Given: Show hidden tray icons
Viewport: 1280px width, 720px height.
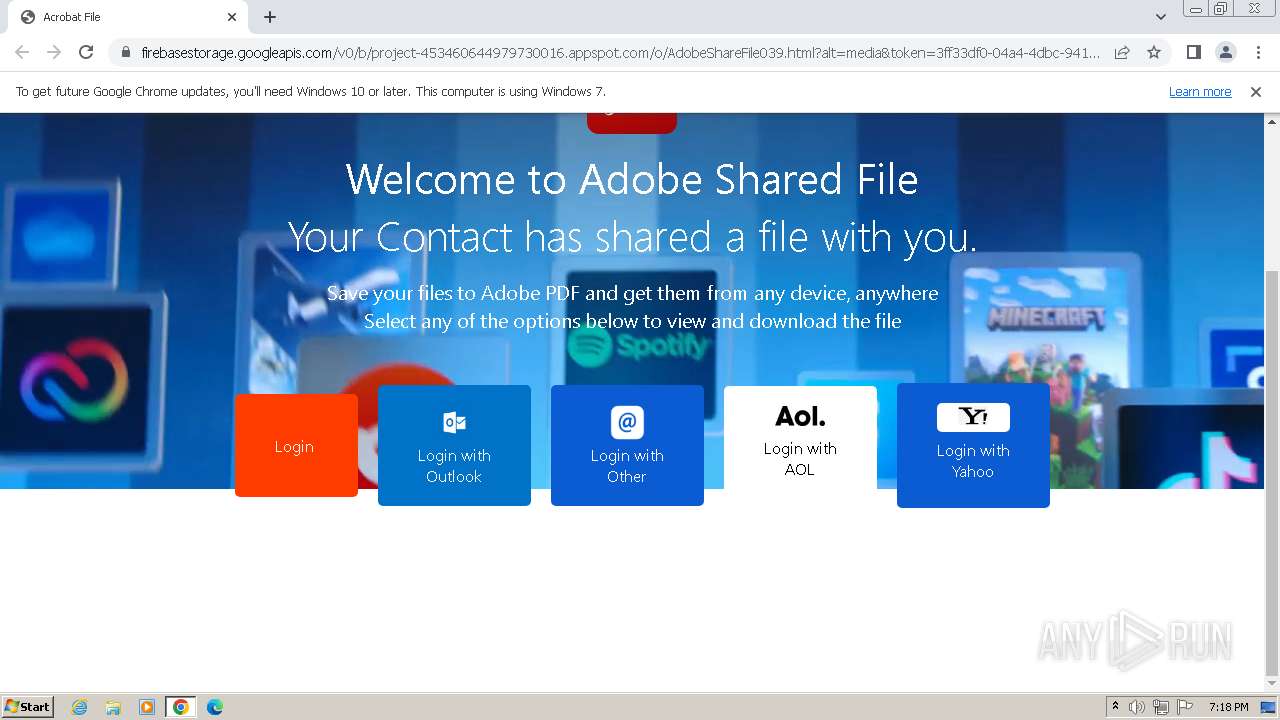Looking at the screenshot, I should click(x=1115, y=707).
